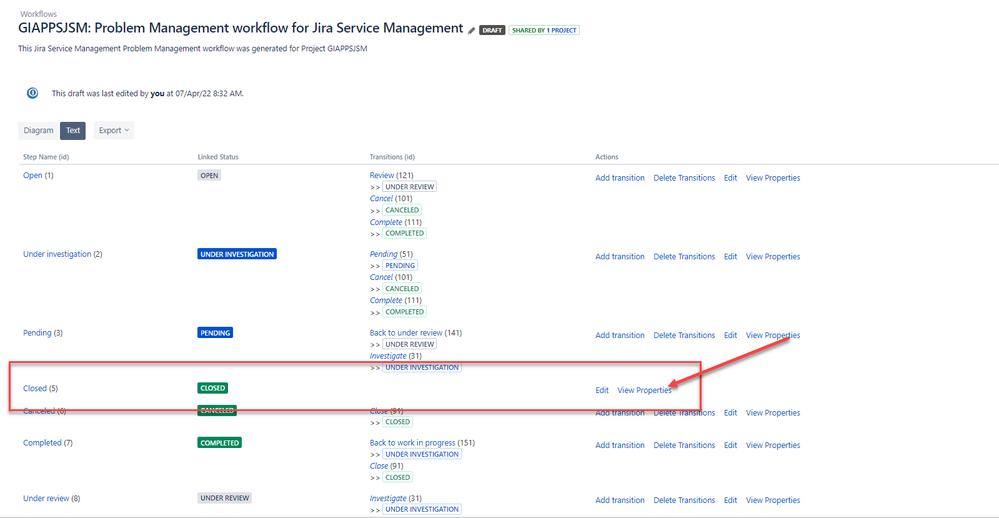Click the Step Name (id) column header

tap(46, 157)
